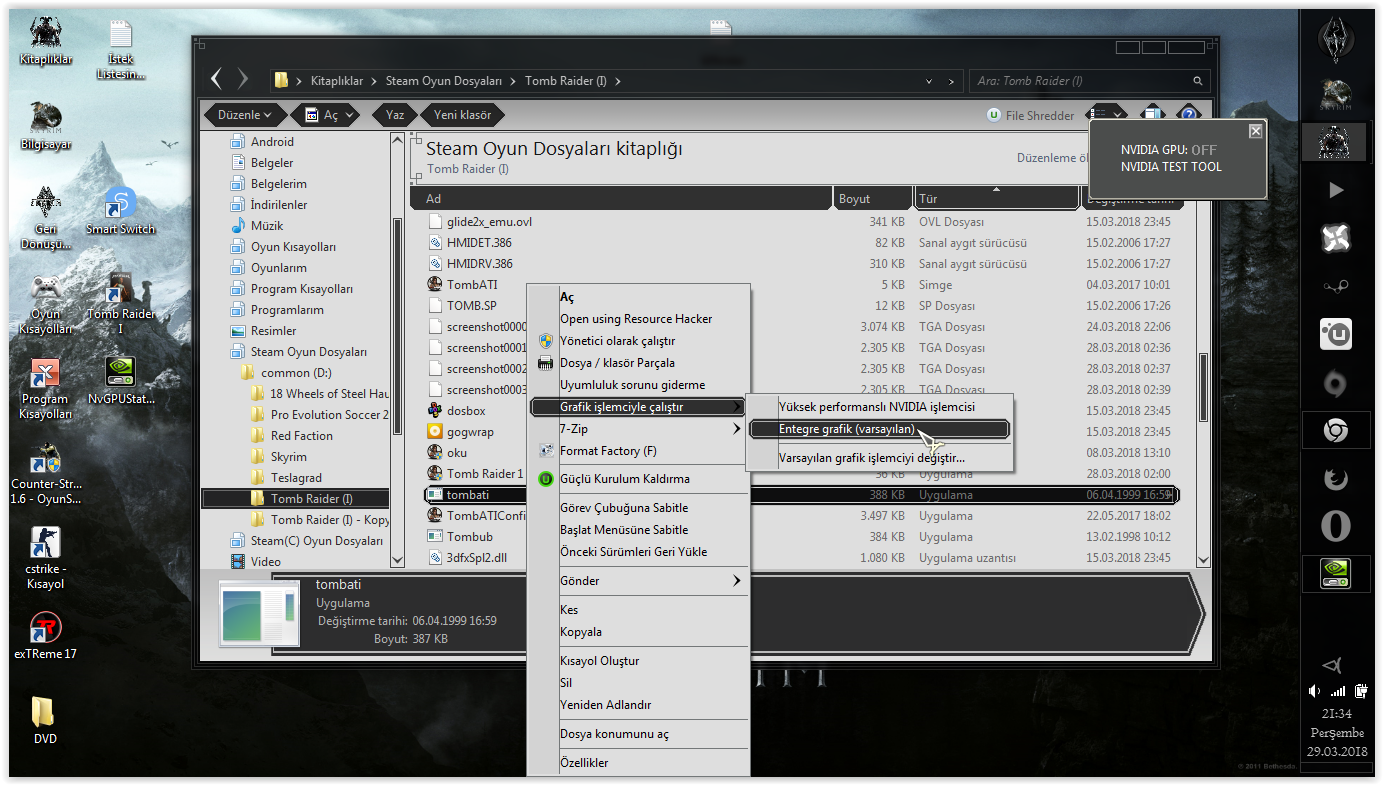
Task: Open the Düzenle dropdown menu
Action: point(246,115)
